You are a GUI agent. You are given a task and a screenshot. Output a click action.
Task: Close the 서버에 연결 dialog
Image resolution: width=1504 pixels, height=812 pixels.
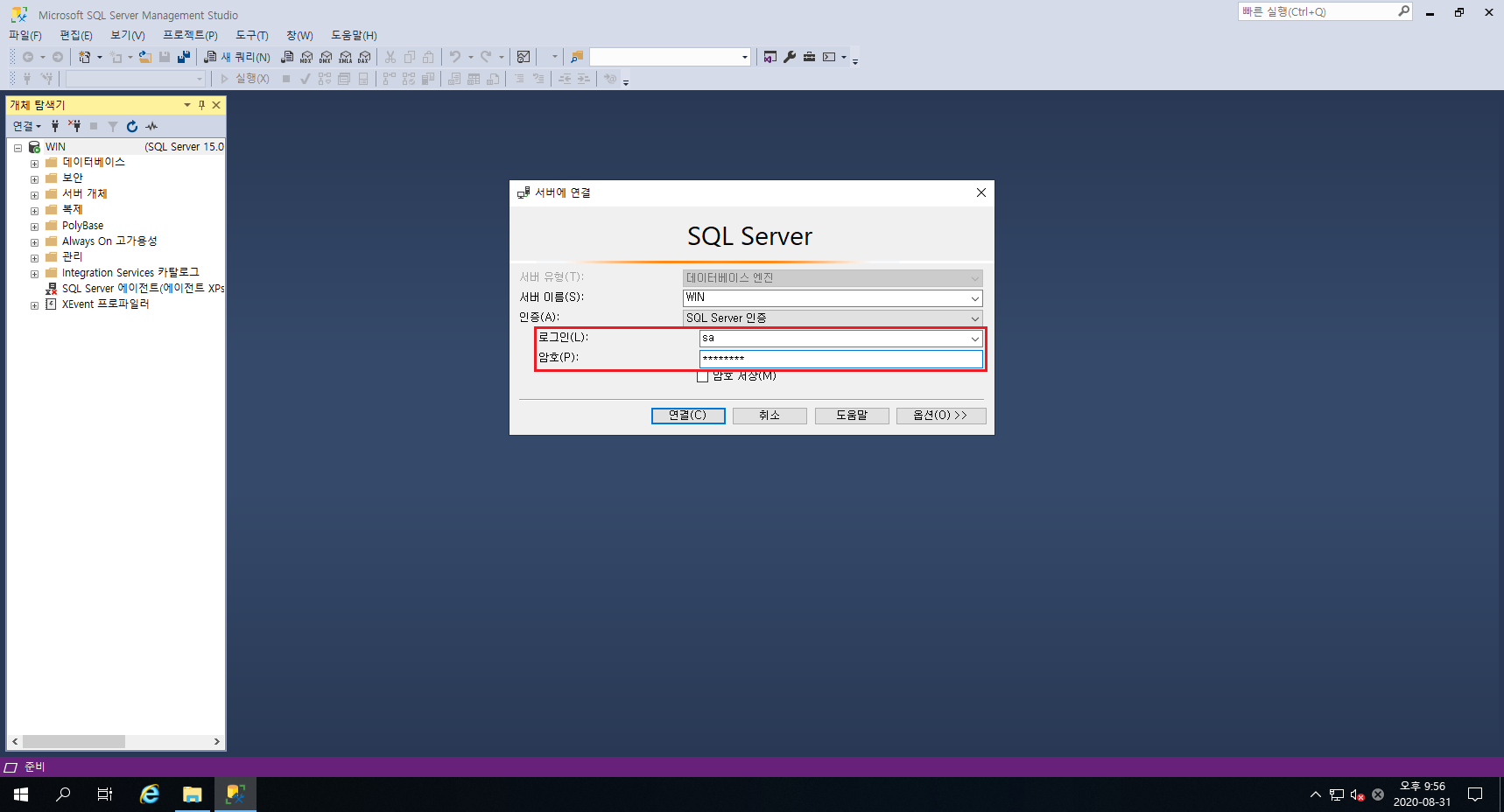[981, 192]
